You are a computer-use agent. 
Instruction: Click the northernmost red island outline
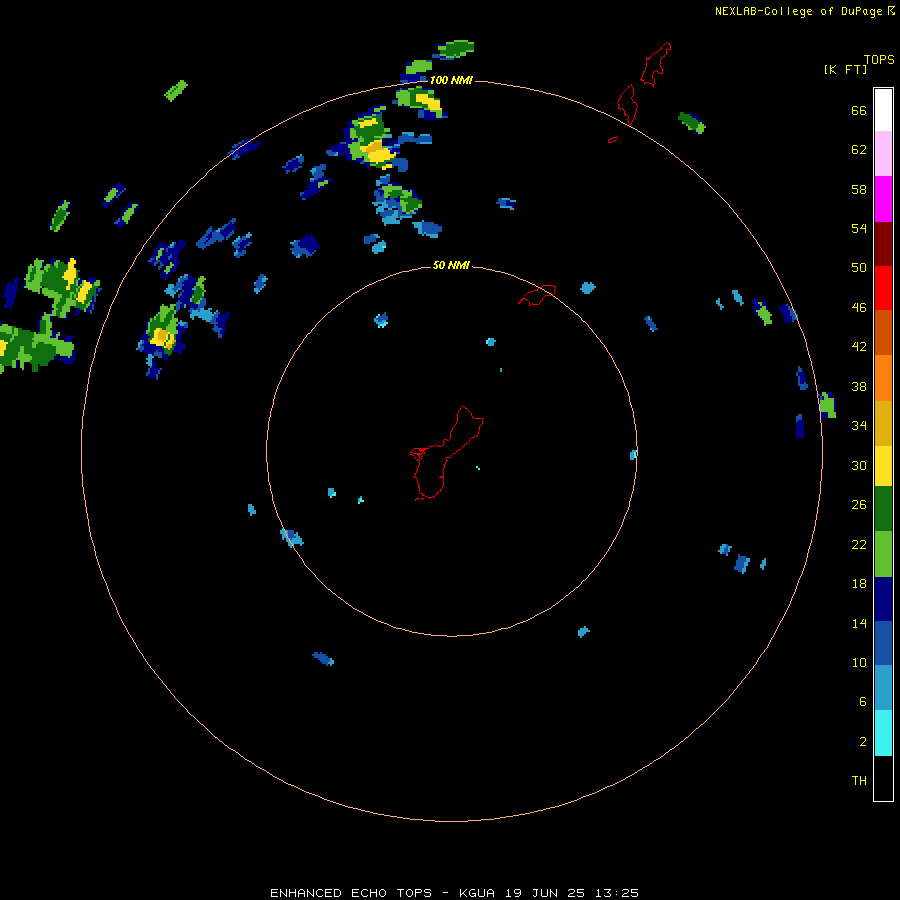[655, 64]
